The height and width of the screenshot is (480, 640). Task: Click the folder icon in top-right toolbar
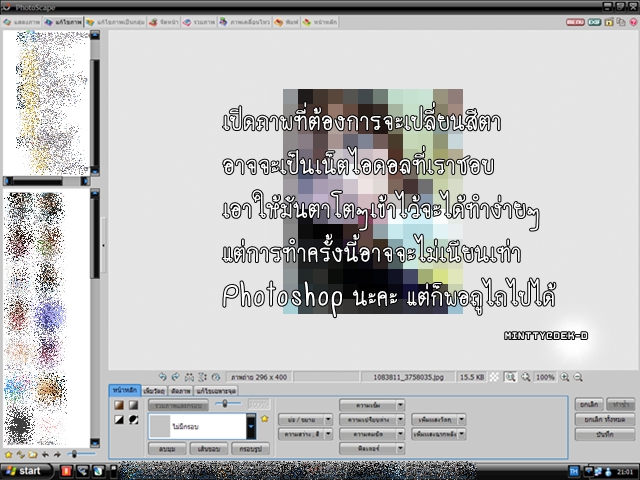point(609,22)
